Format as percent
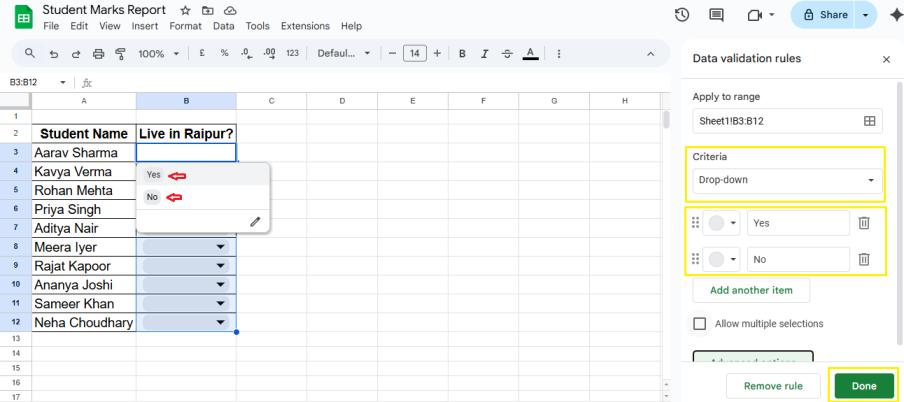The width and height of the screenshot is (904, 402). pos(224,53)
